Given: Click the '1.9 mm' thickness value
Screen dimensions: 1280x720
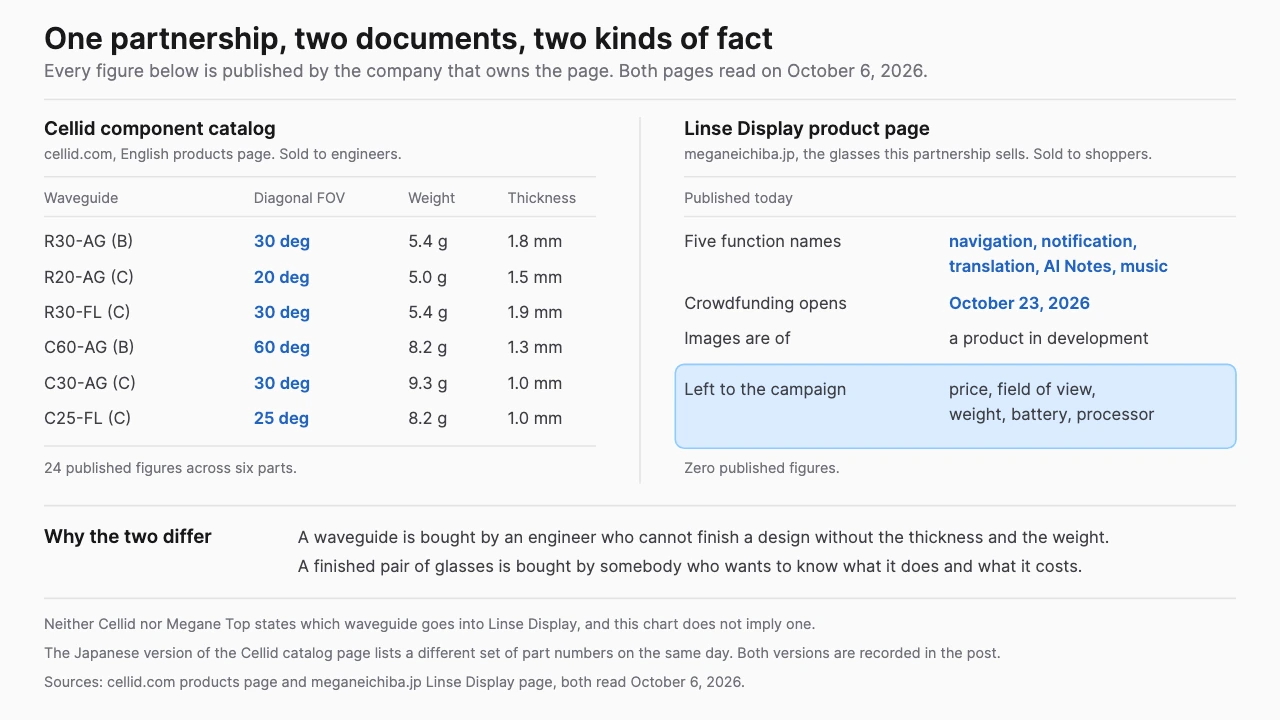Looking at the screenshot, I should (535, 312).
